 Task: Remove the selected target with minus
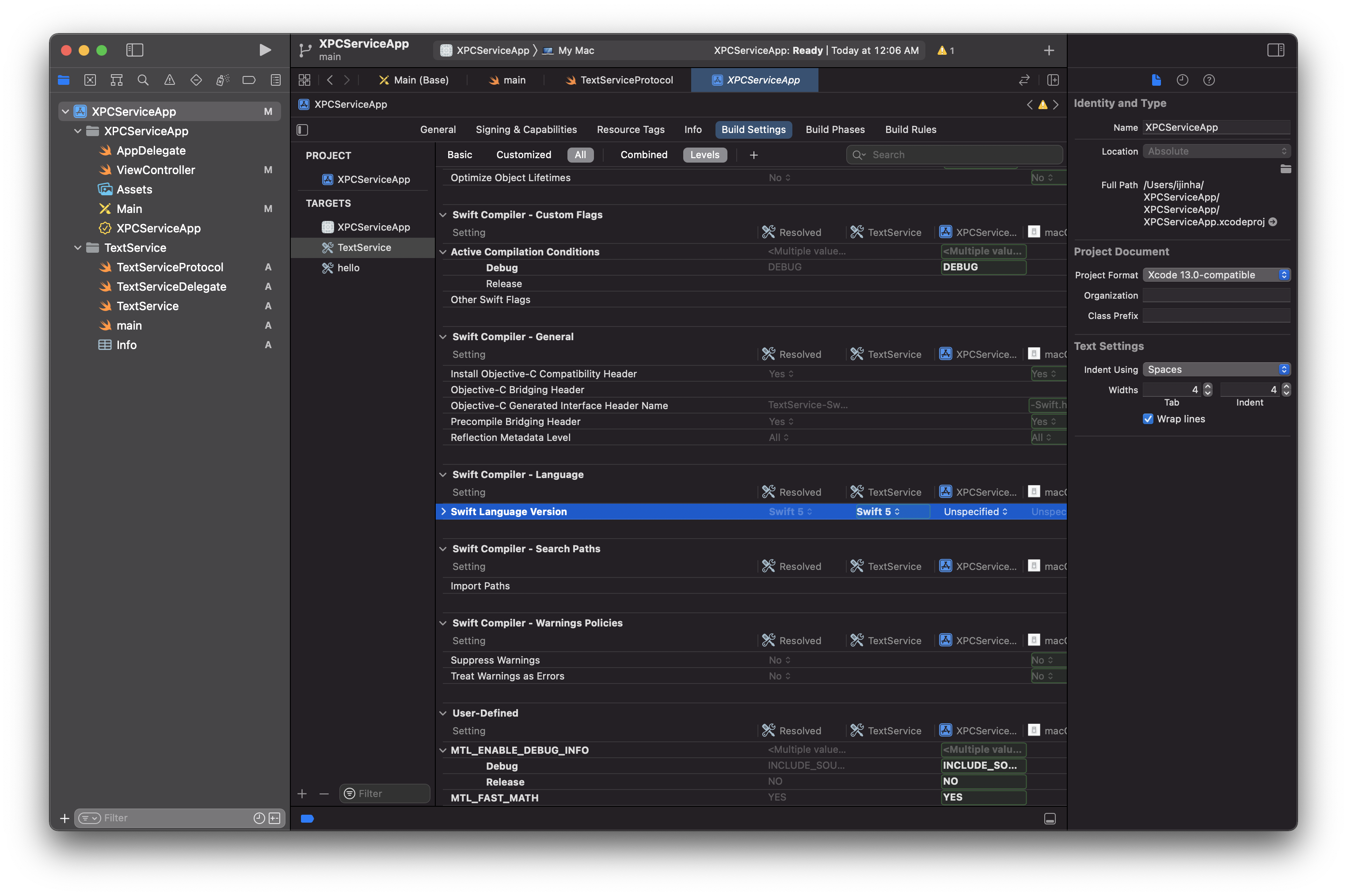coord(324,793)
